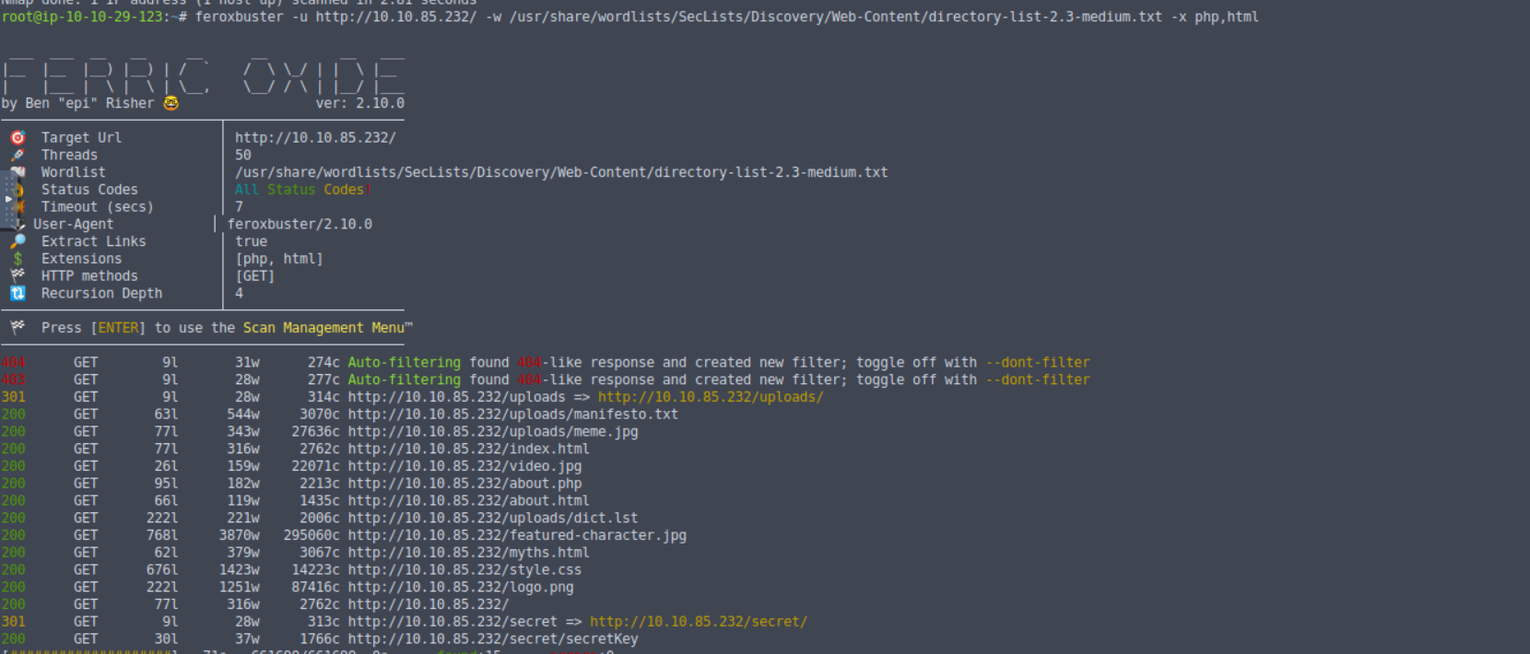Click the Auto-filtering text on the 404 line
Screen dimensions: 1530x654
[404, 362]
